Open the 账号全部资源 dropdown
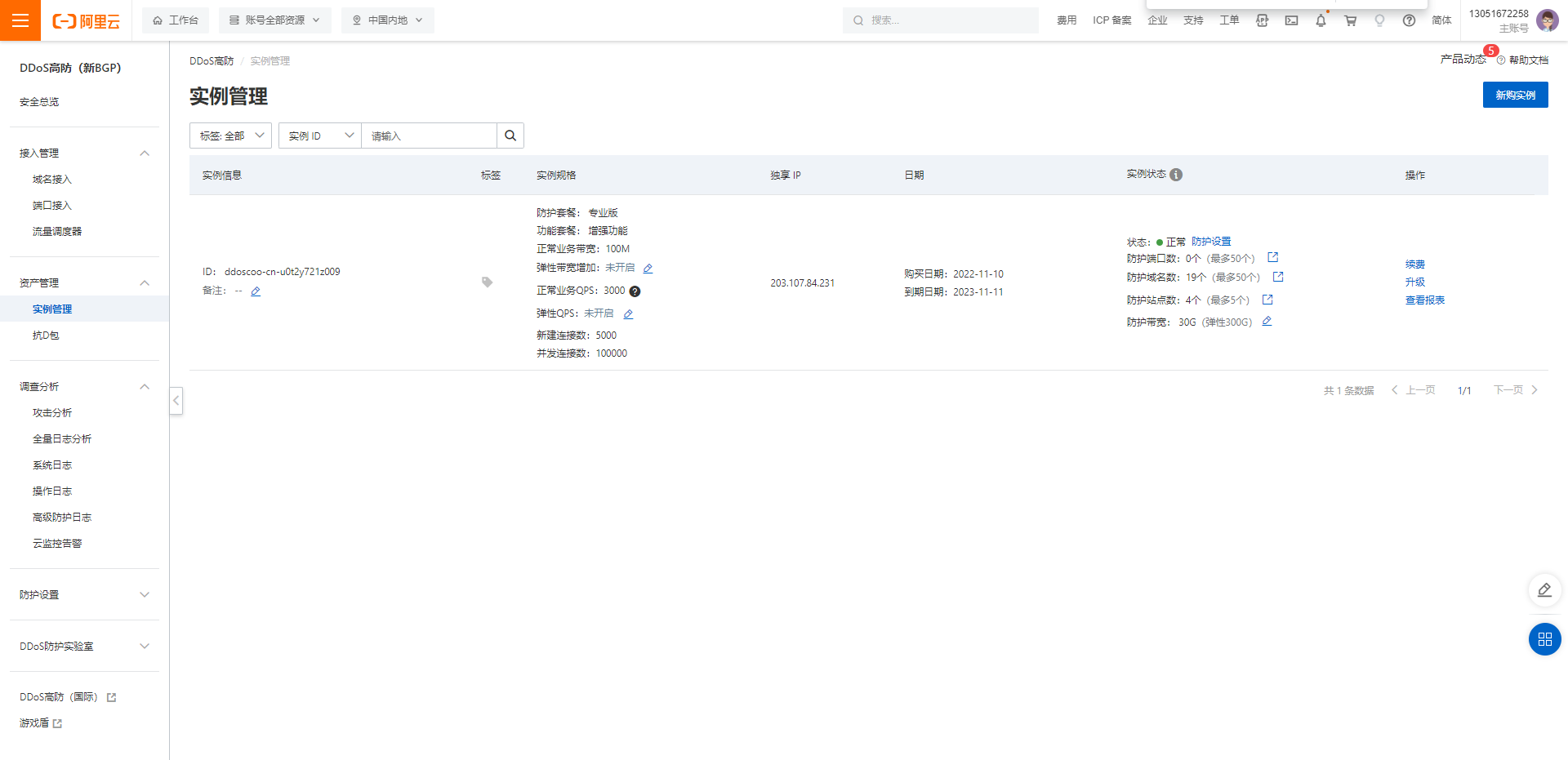Screen dimensions: 1568x760 (275, 20)
